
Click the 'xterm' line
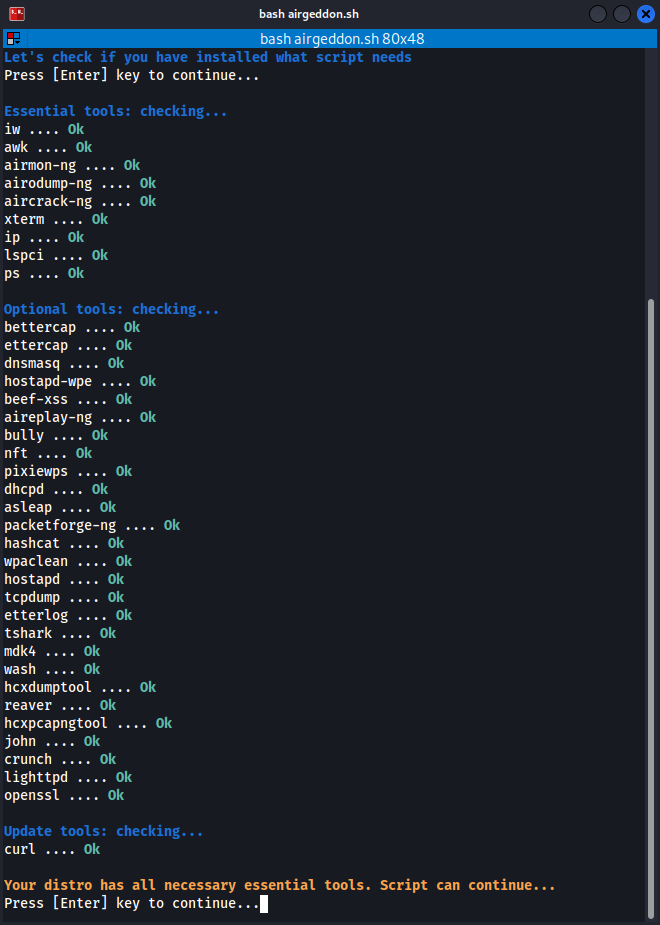(x=56, y=219)
